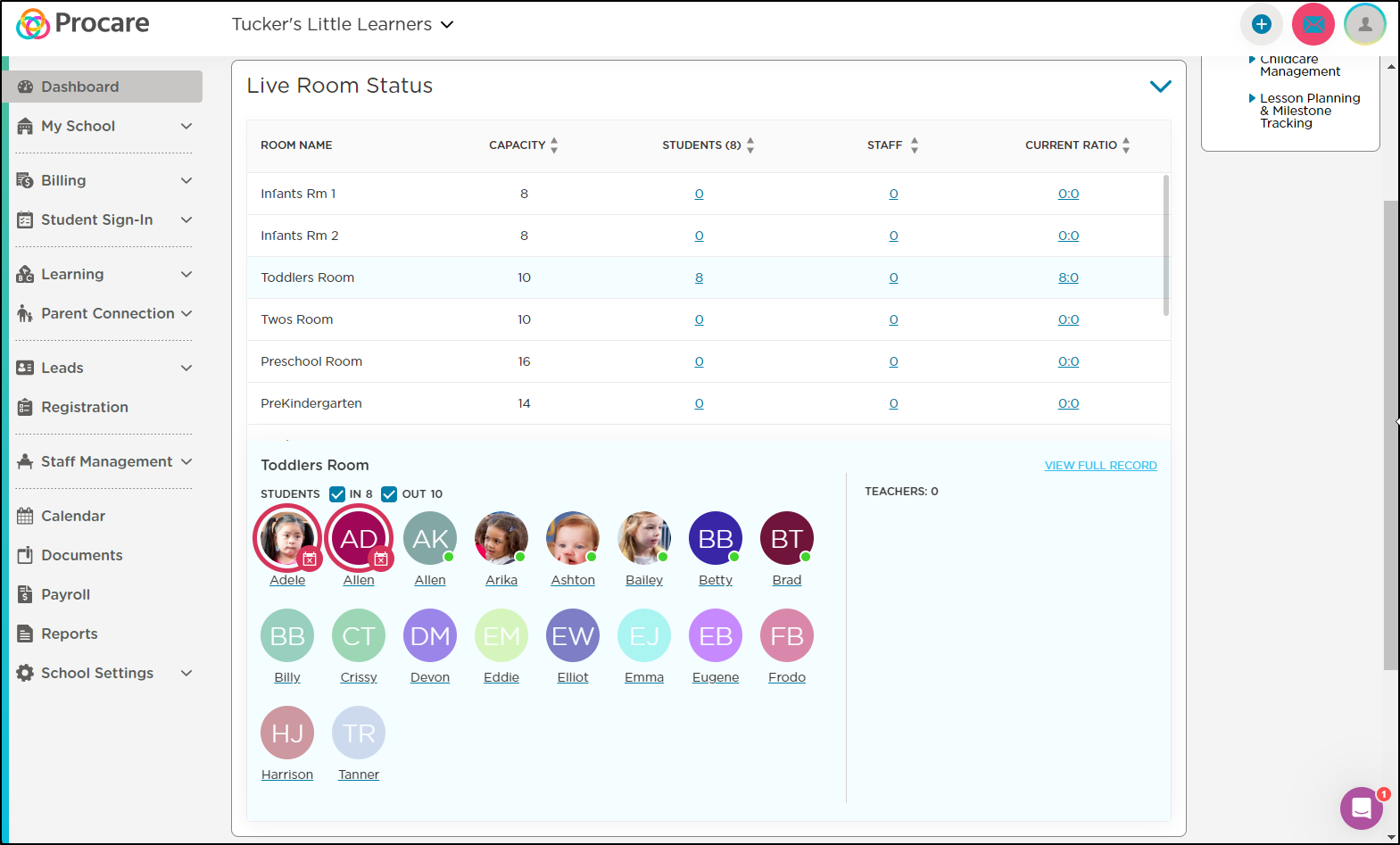Screen dimensions: 1400x845
Task: Sort the Staff column
Action: tap(915, 145)
